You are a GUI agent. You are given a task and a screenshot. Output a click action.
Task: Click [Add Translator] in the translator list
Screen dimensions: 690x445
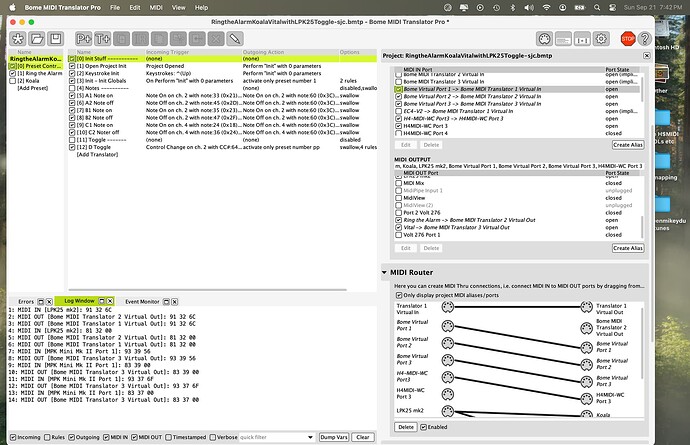click(x=97, y=154)
